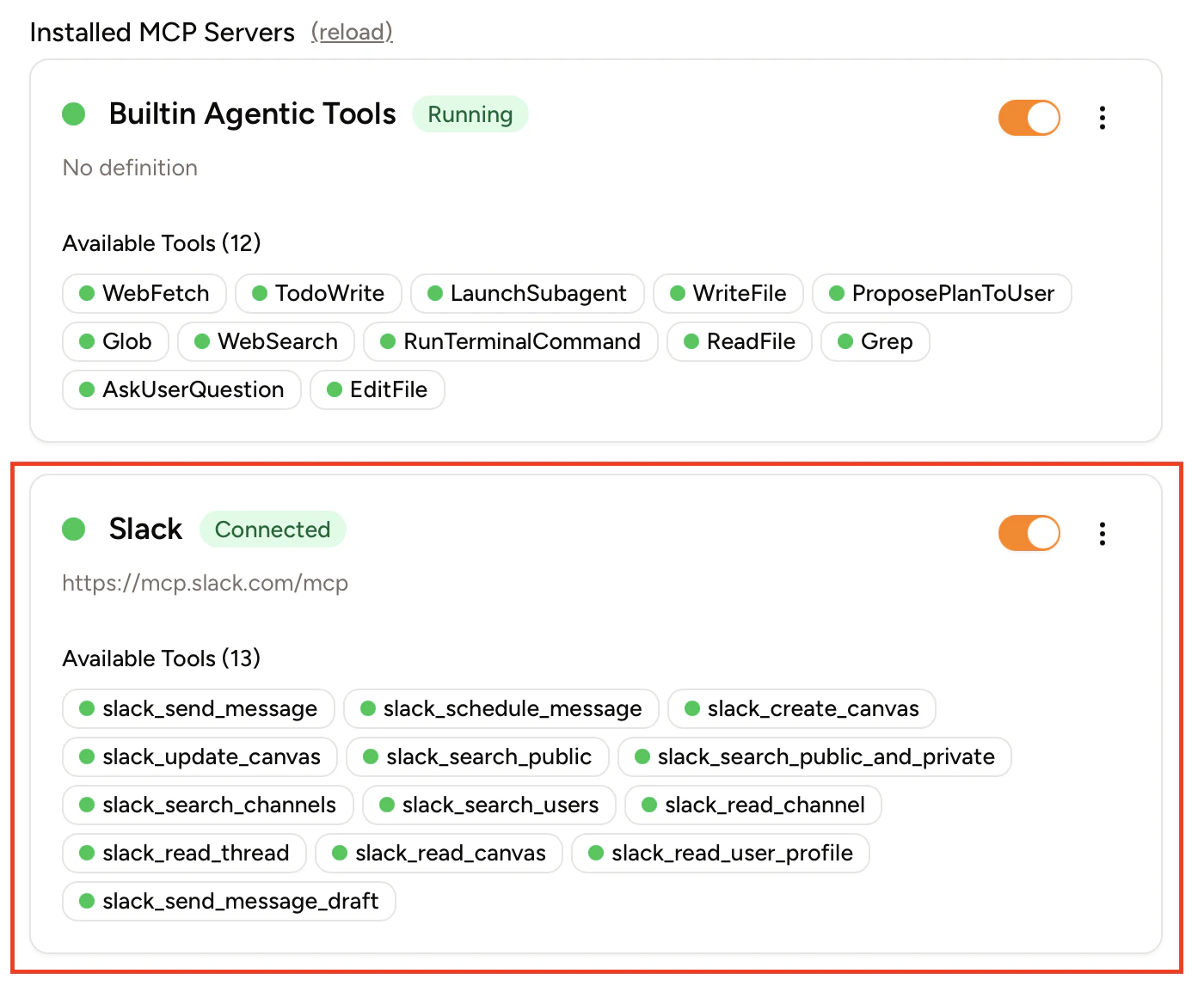
Task: Click the ReadFile tool chip
Action: click(740, 341)
